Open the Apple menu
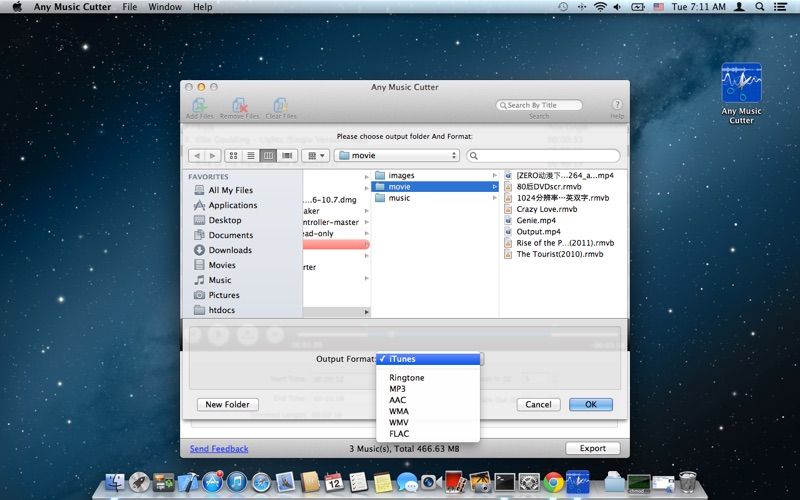Image resolution: width=800 pixels, height=500 pixels. pos(17,7)
